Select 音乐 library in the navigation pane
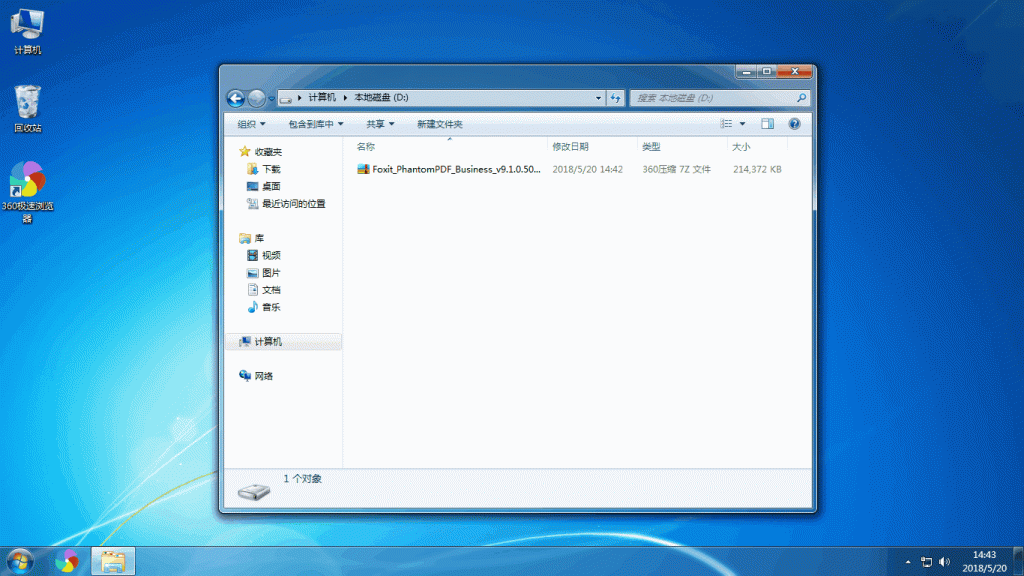1024x576 pixels. 271,307
